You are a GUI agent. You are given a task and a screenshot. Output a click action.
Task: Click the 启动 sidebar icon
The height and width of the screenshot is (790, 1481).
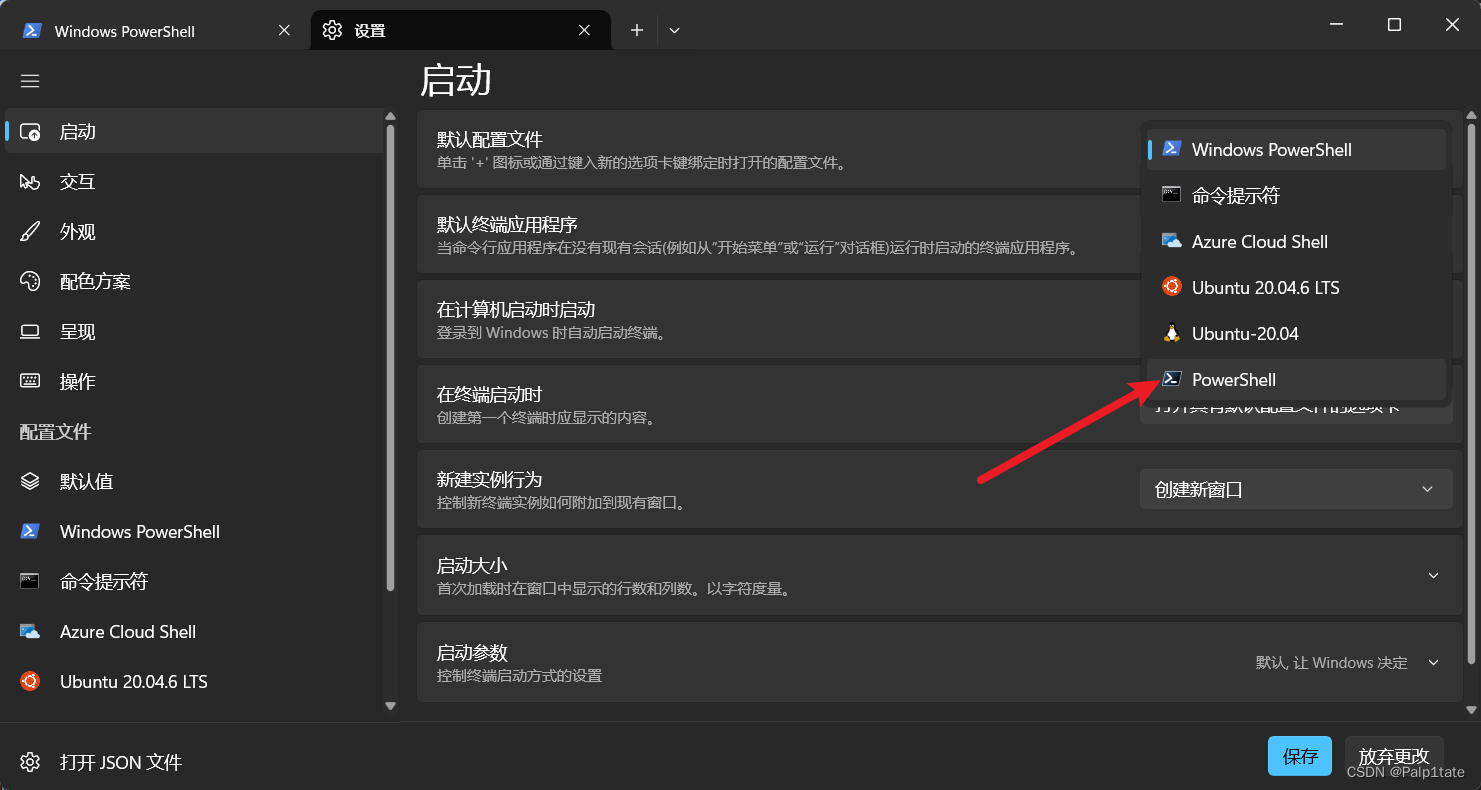click(x=30, y=132)
